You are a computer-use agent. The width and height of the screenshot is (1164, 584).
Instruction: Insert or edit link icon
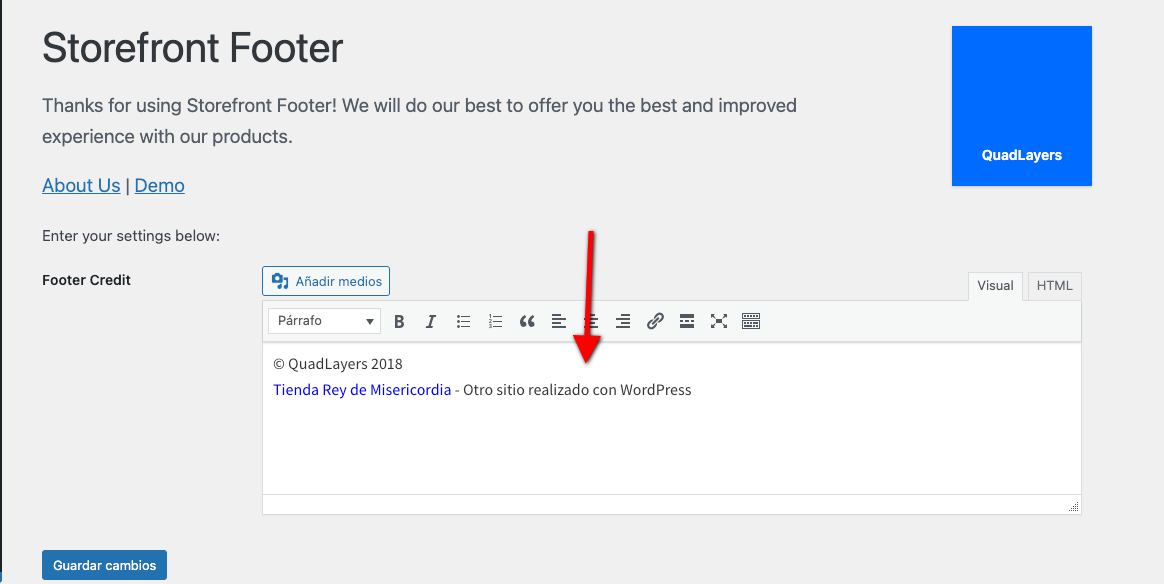coord(655,321)
